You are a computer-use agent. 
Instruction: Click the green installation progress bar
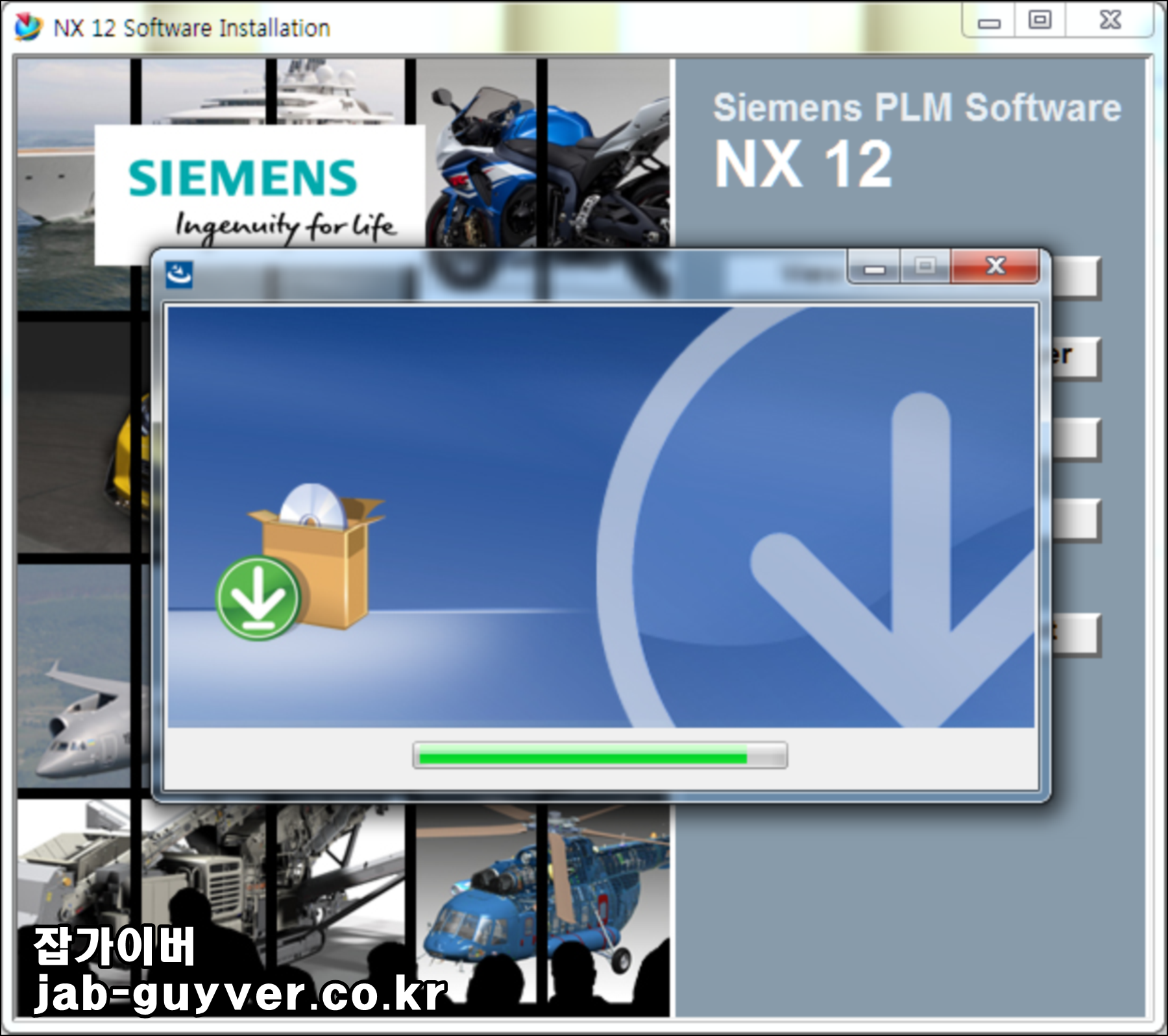600,755
